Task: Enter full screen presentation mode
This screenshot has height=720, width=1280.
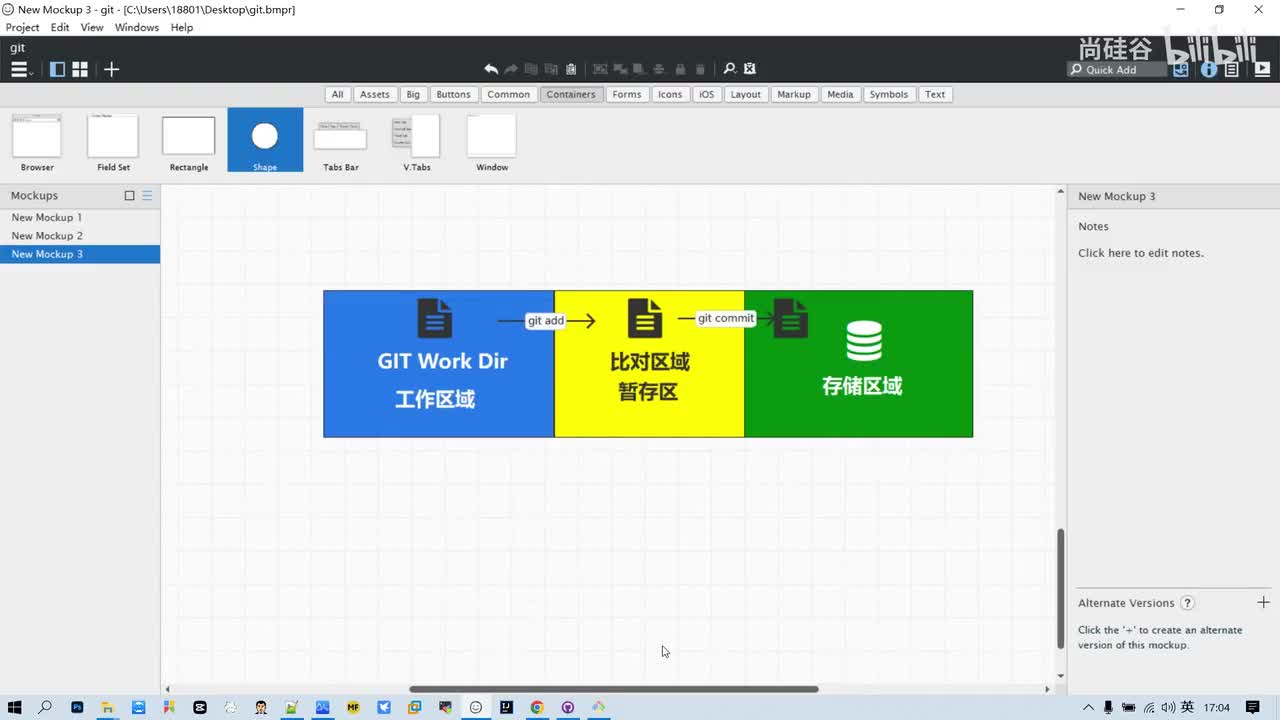Action: [1262, 69]
